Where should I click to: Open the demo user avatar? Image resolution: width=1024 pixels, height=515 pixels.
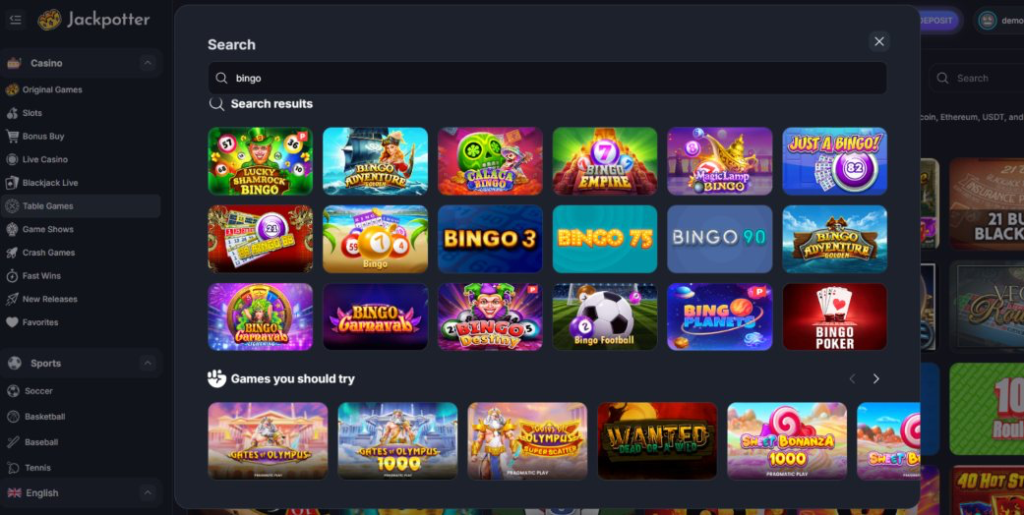click(x=987, y=21)
